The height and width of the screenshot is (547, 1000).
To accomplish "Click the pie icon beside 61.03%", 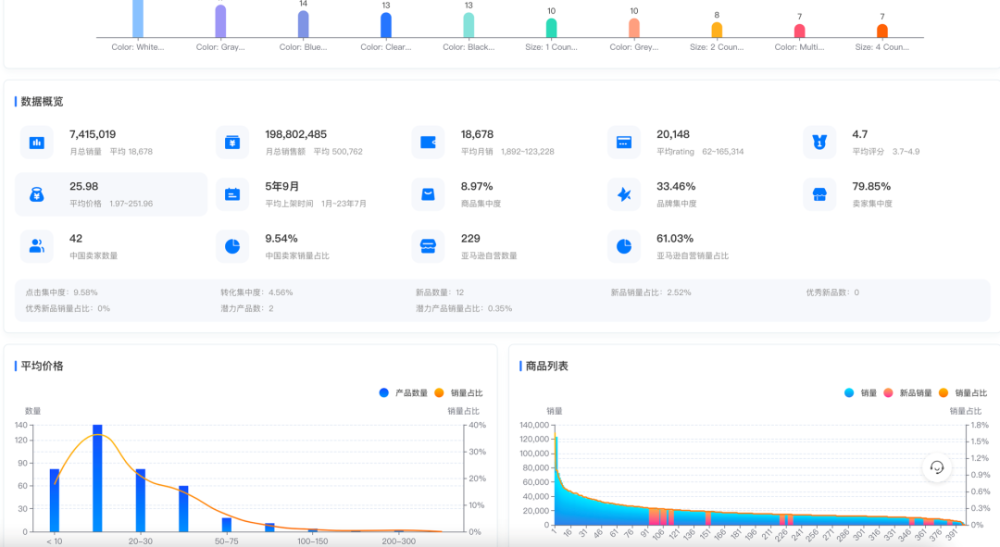I will 624,246.
